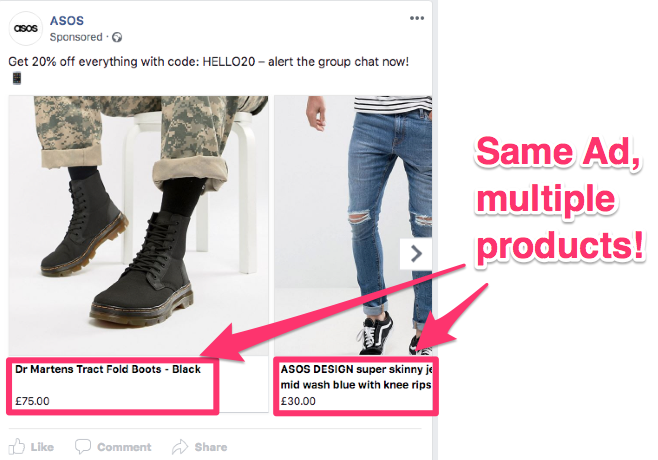Click the £30.00 price text
This screenshot has height=460, width=658.
(x=298, y=401)
